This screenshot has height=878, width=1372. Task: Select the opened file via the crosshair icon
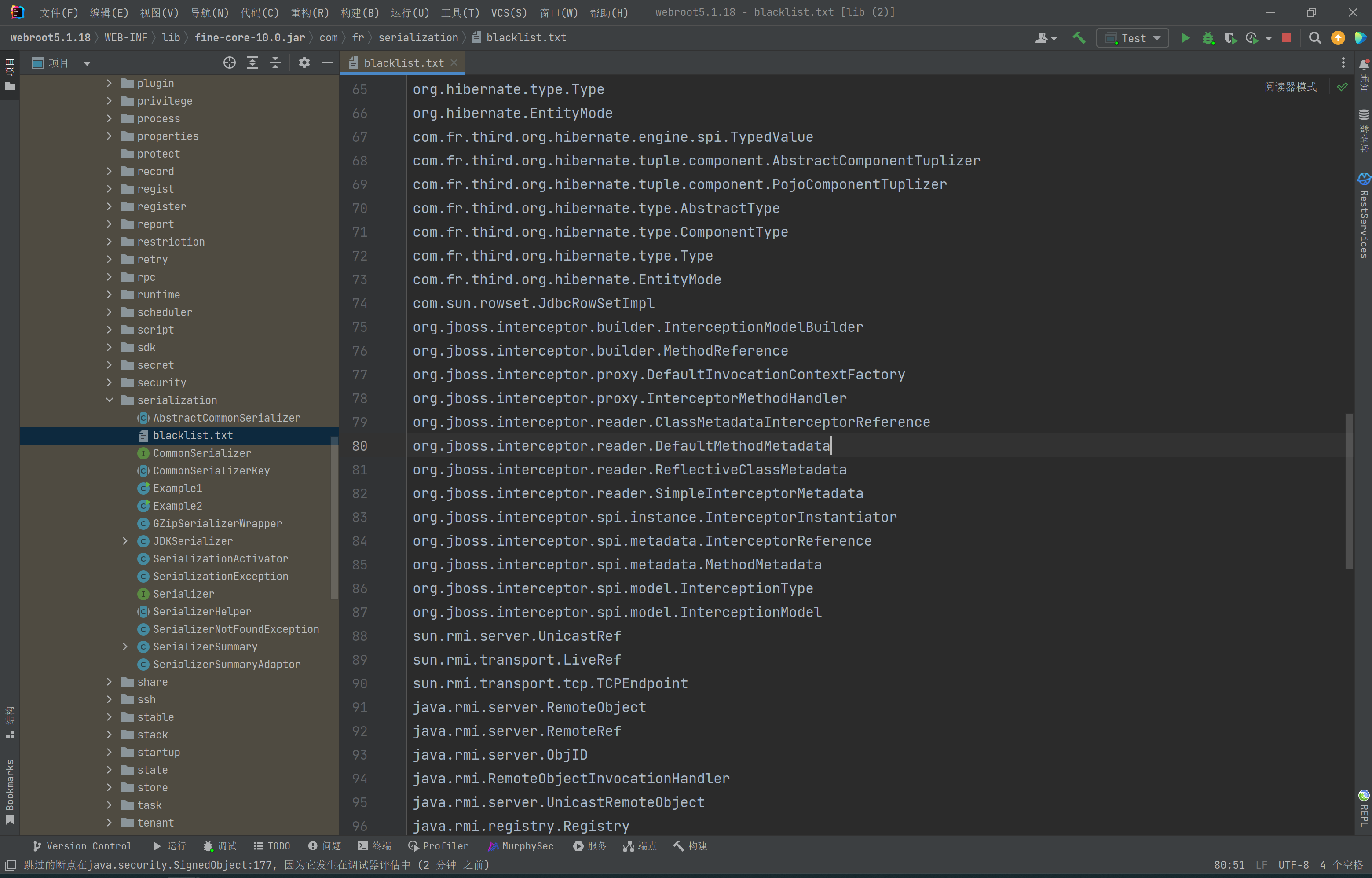click(229, 62)
